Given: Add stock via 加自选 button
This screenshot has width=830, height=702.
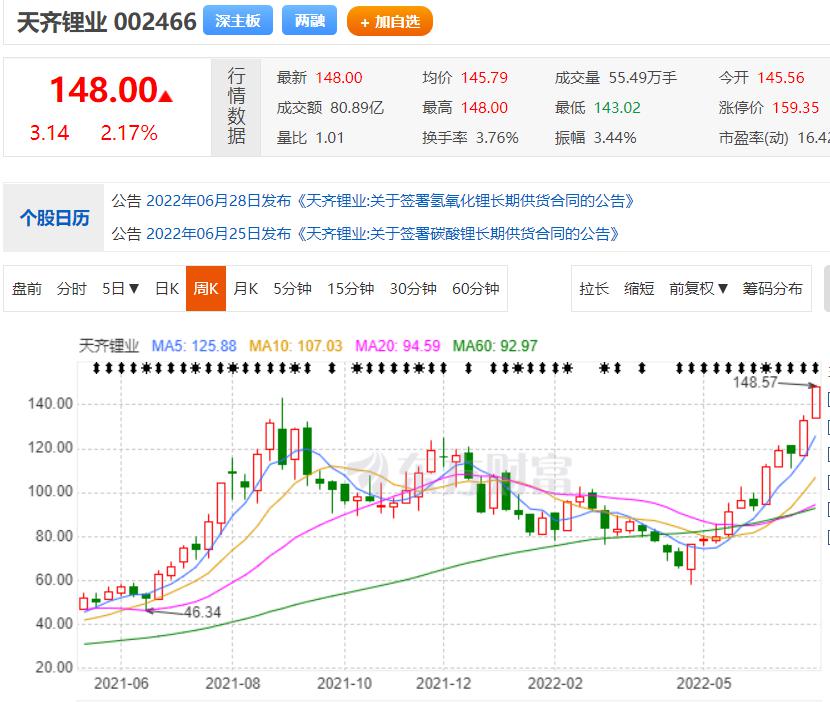Looking at the screenshot, I should click(x=390, y=22).
